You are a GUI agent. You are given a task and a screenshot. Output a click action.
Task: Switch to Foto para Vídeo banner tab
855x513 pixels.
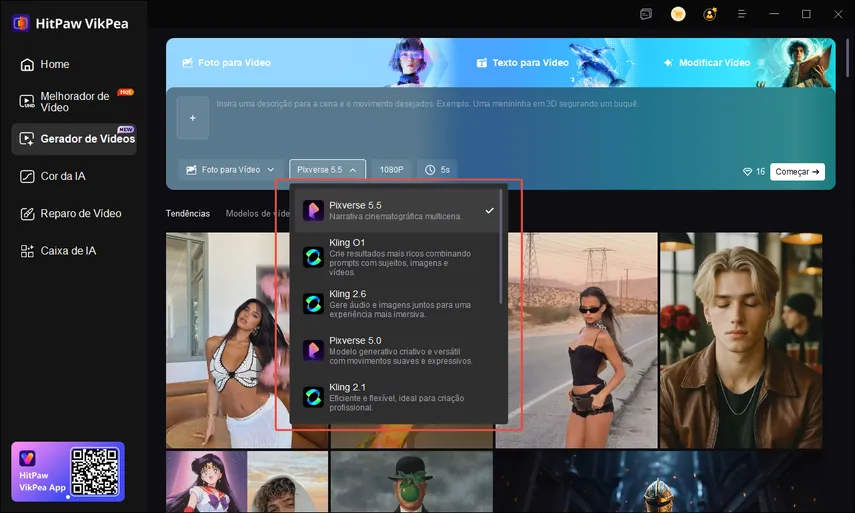click(226, 63)
